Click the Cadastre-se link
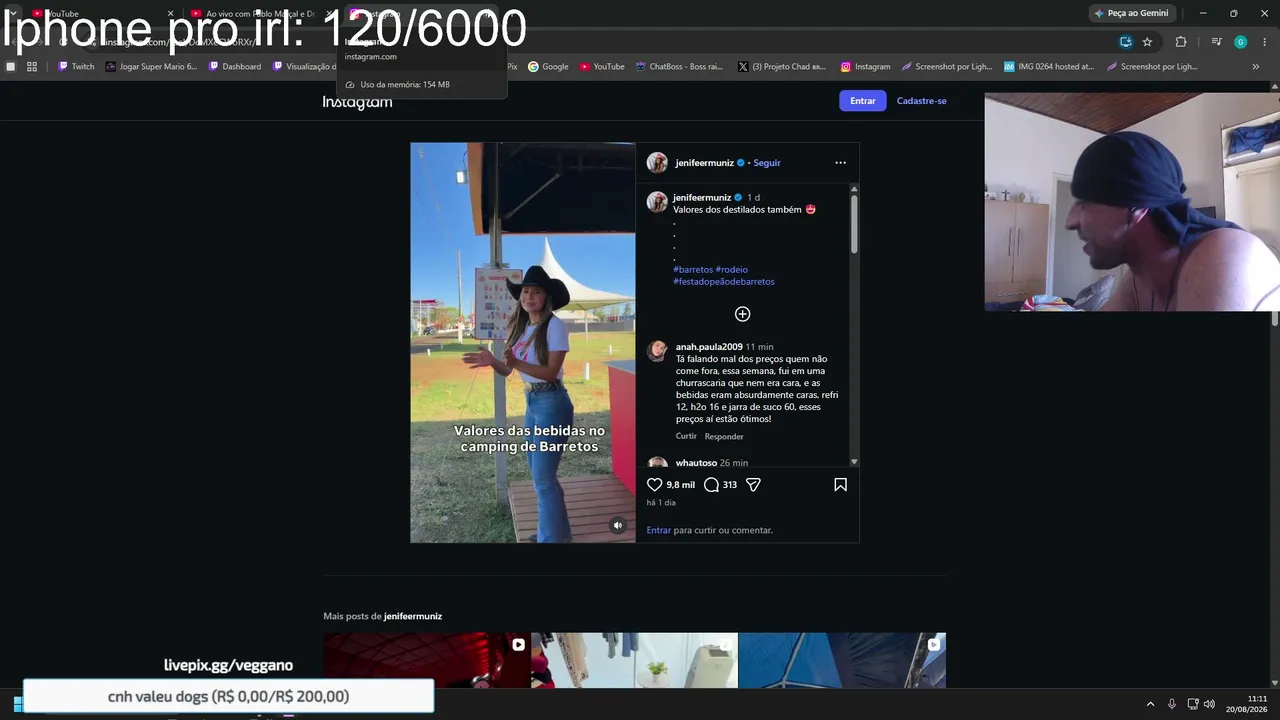The image size is (1280, 720). pos(922,101)
